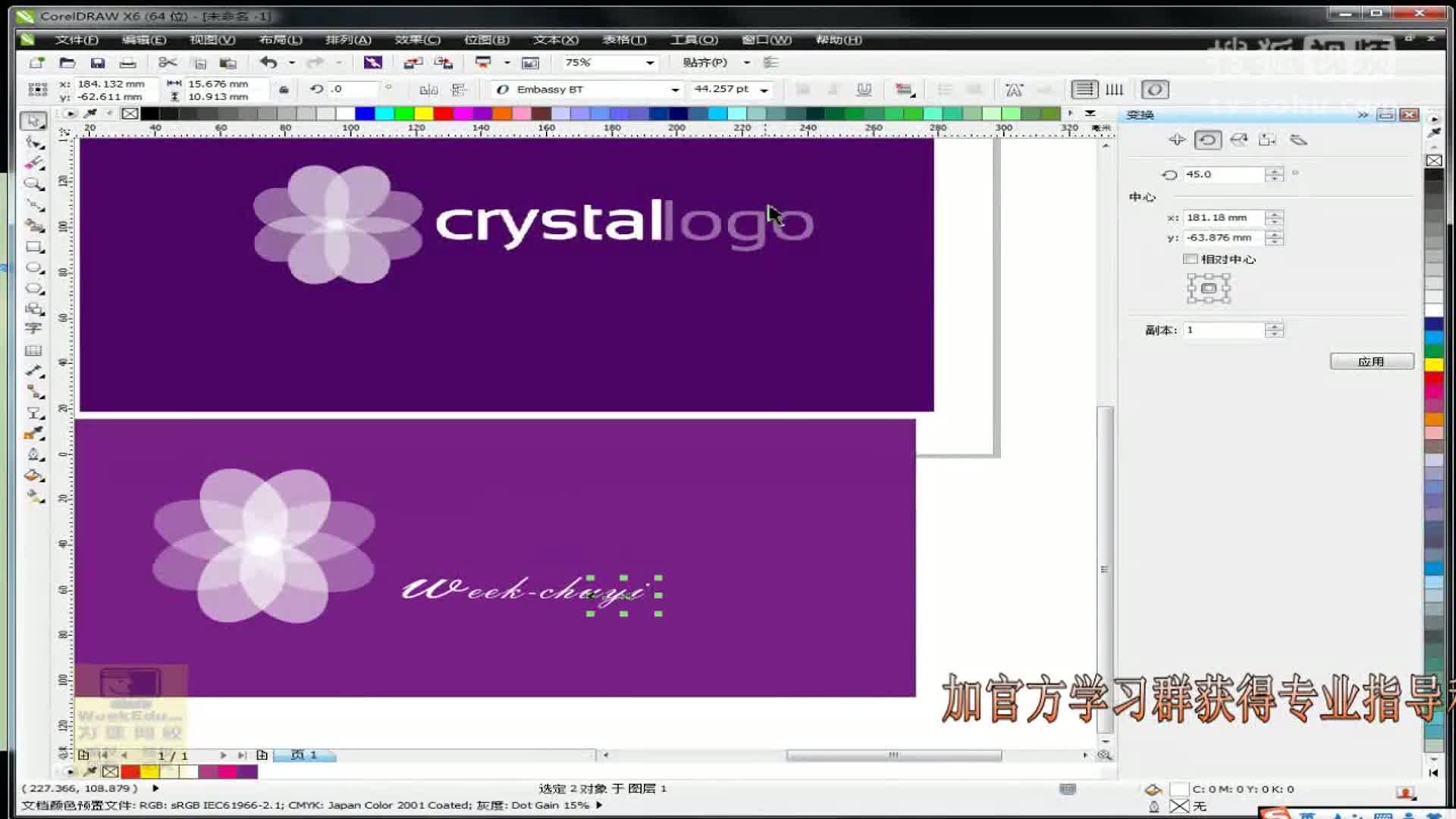Click the Save icon on the toolbar
Image resolution: width=1456 pixels, height=819 pixels.
tap(99, 63)
